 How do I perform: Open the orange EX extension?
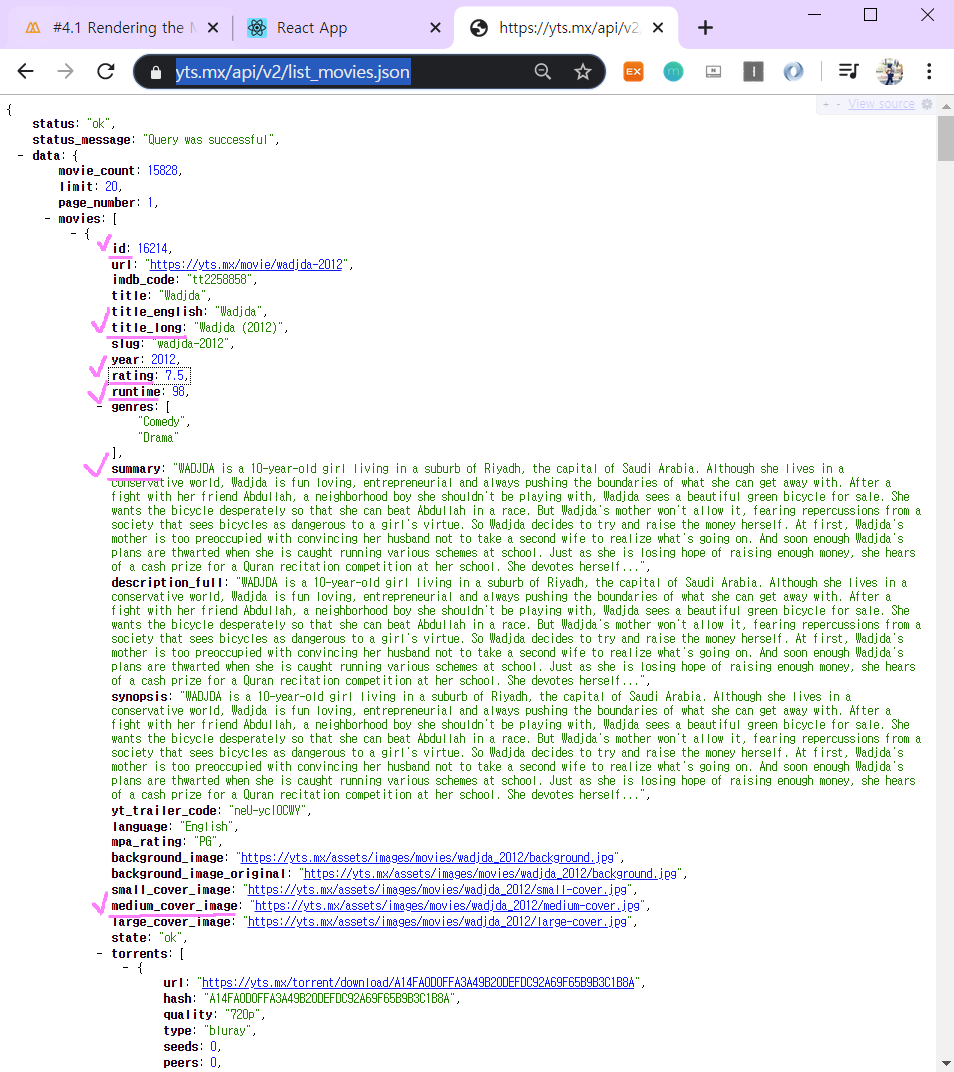coord(633,71)
